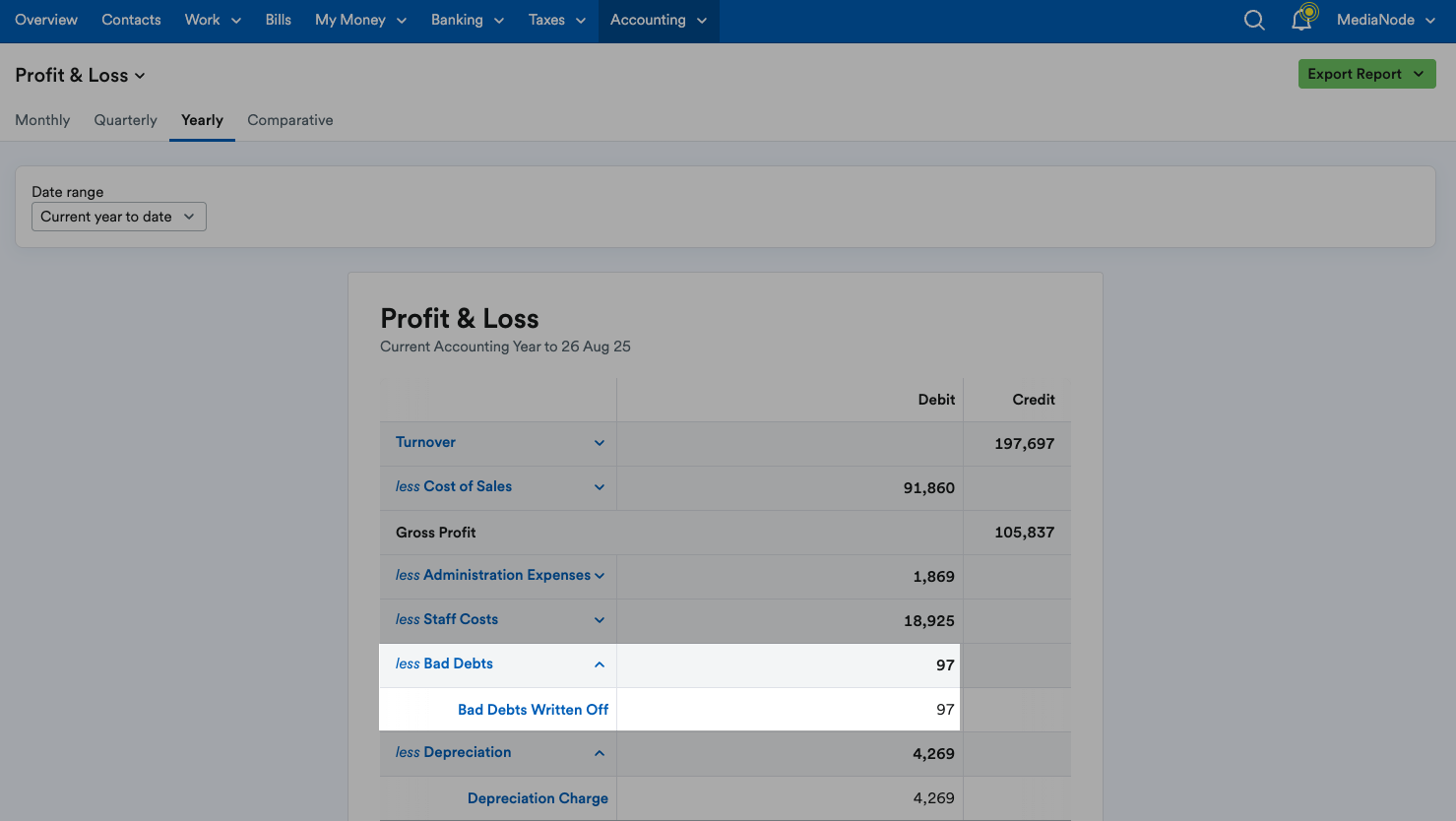Open the less Bad Debts link
Screen dimensions: 1456x821
[444, 663]
